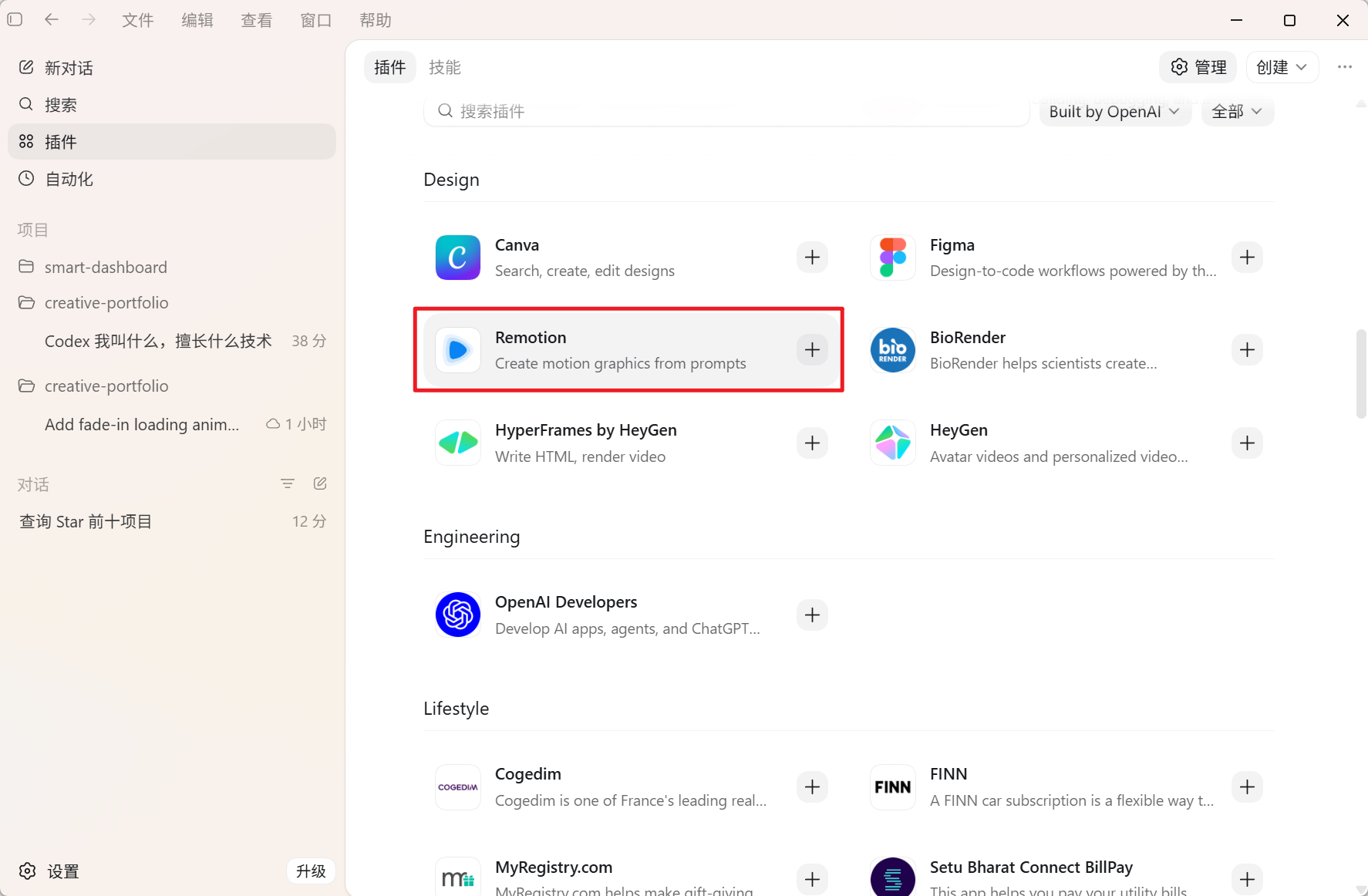The image size is (1368, 896).
Task: Open the Built by OpenAI filter dropdown
Action: (x=1115, y=112)
